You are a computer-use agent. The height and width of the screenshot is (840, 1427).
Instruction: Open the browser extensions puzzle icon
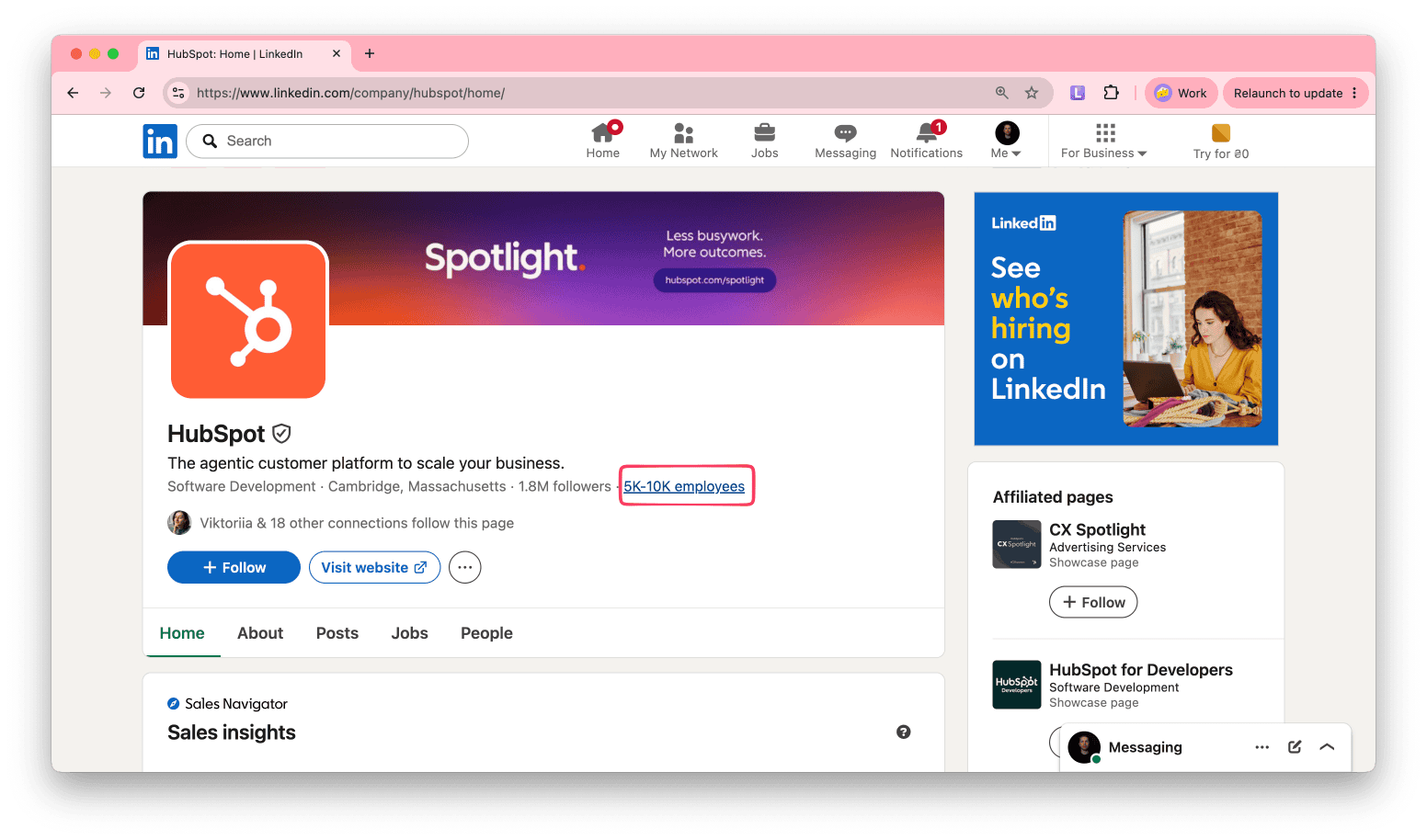pyautogui.click(x=1111, y=93)
